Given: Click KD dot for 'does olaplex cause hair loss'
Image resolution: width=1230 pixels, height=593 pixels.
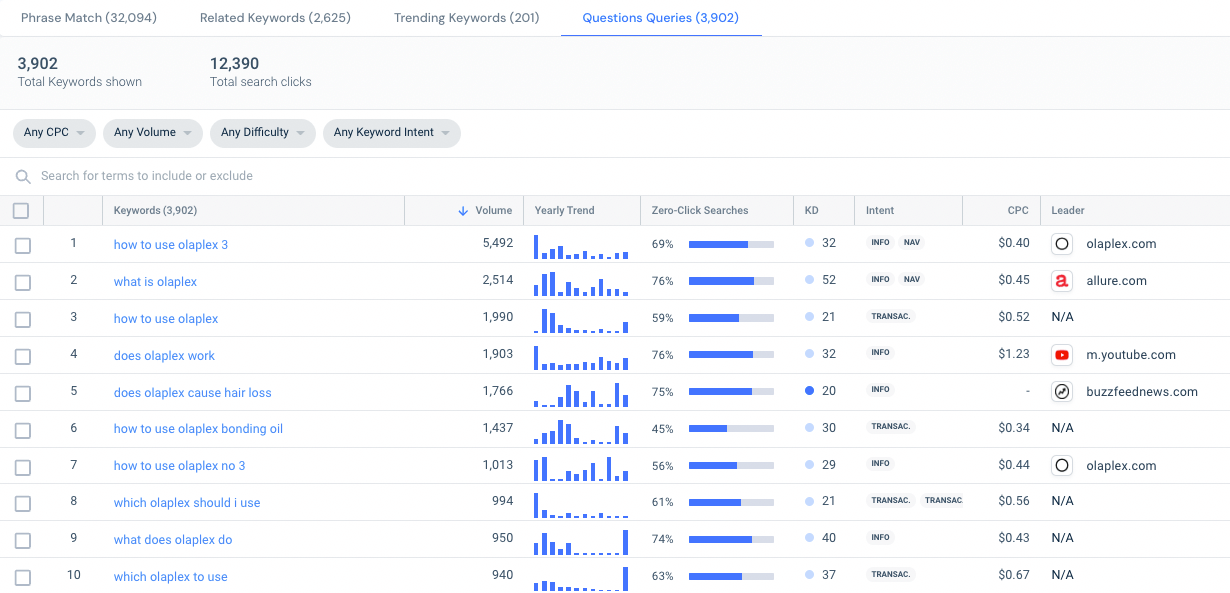Looking at the screenshot, I should point(810,391).
